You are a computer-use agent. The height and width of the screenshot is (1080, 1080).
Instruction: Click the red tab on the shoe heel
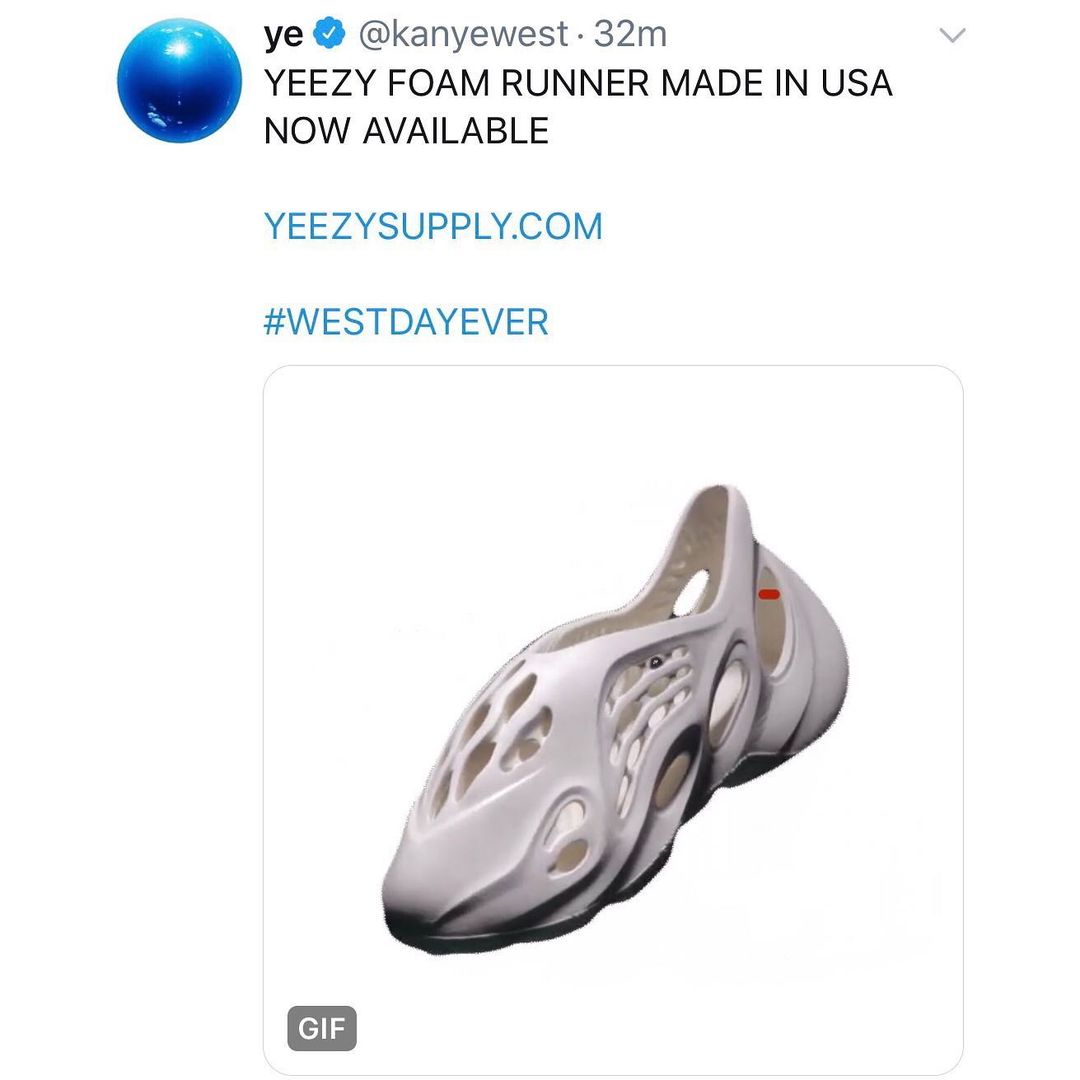click(769, 594)
